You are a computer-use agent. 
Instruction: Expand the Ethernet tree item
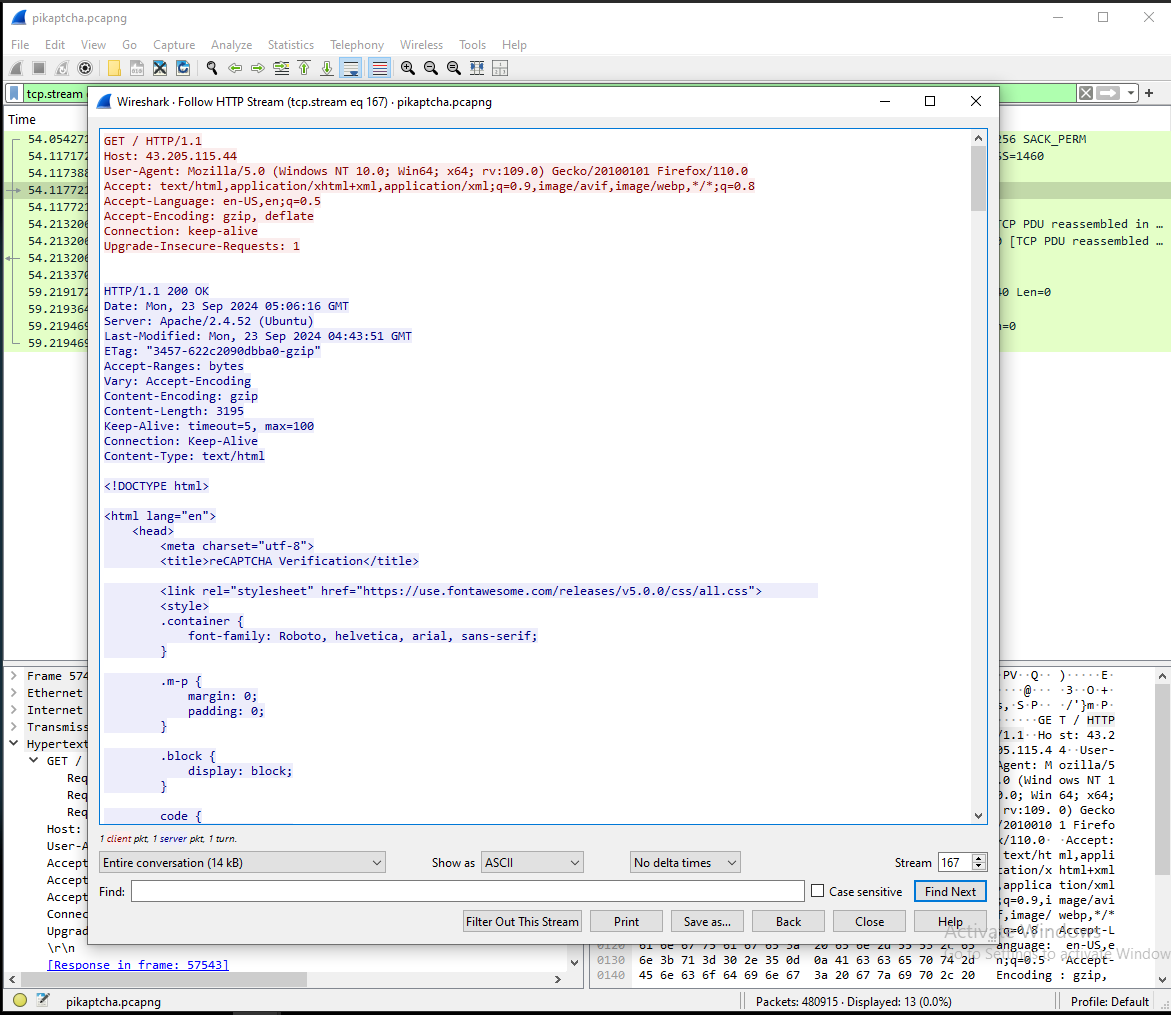coord(13,692)
